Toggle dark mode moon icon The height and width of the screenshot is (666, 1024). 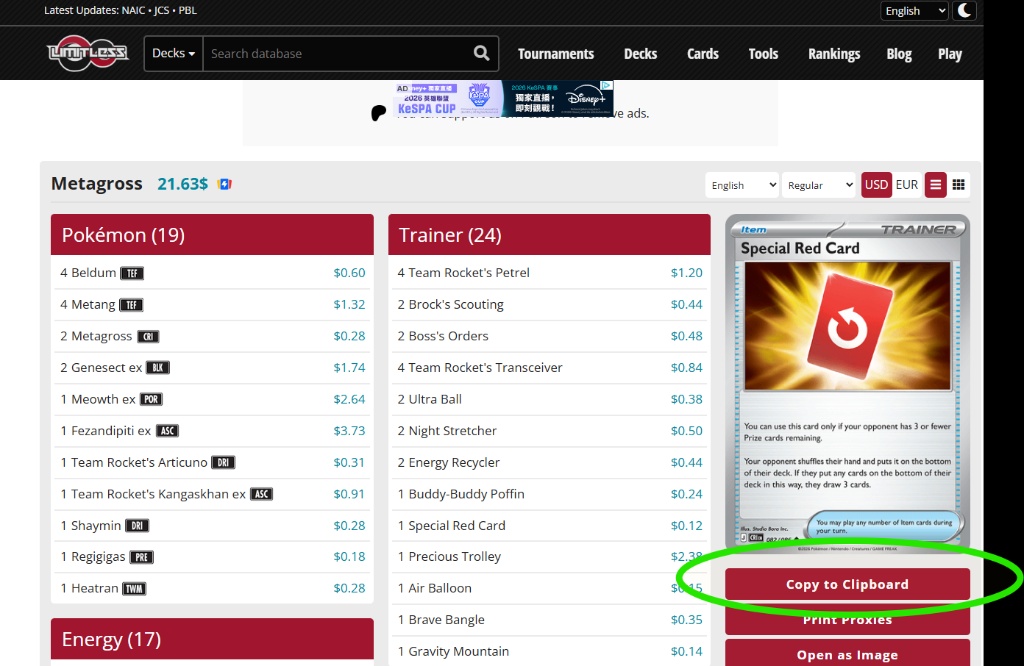click(x=965, y=10)
